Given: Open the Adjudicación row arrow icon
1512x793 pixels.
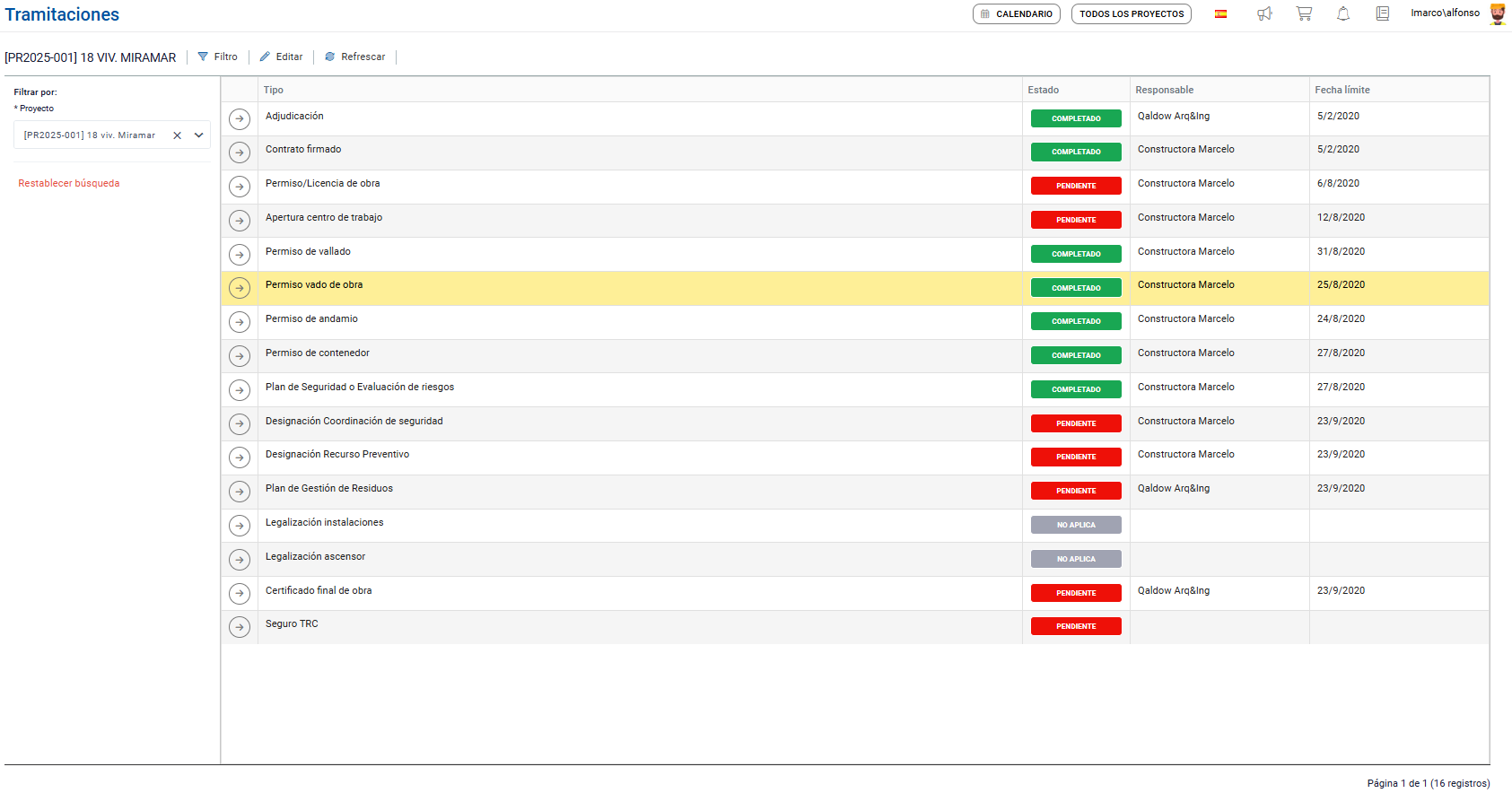Looking at the screenshot, I should click(240, 118).
